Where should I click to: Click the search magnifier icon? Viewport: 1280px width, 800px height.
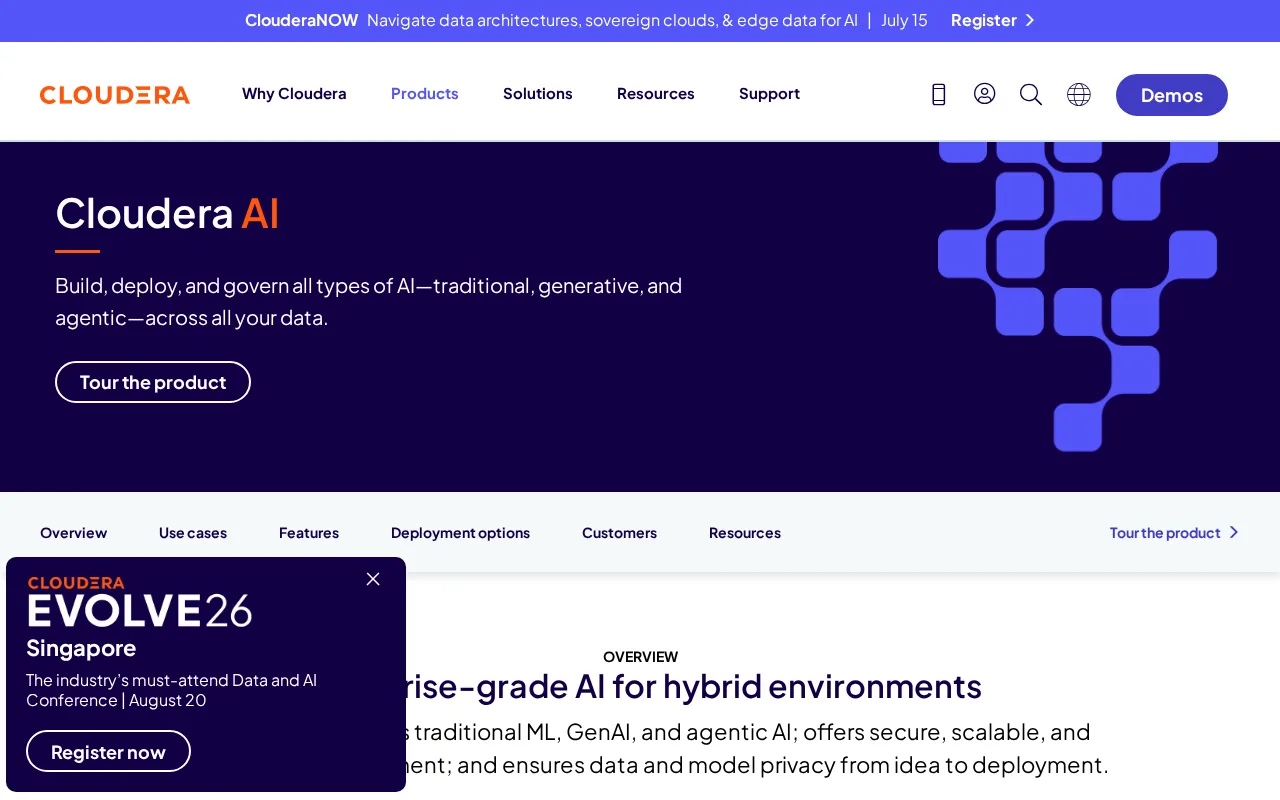point(1031,94)
